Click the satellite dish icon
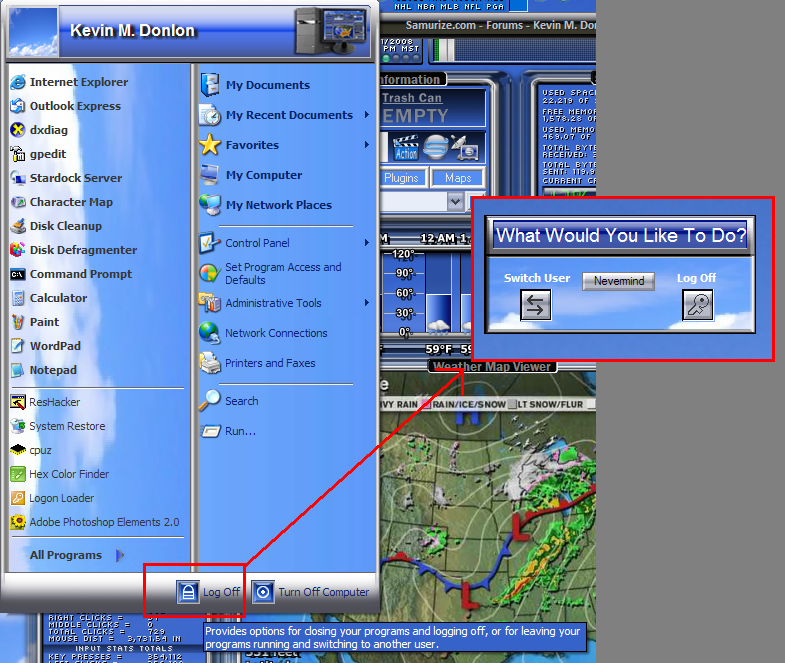The height and width of the screenshot is (663, 785). [x=464, y=147]
